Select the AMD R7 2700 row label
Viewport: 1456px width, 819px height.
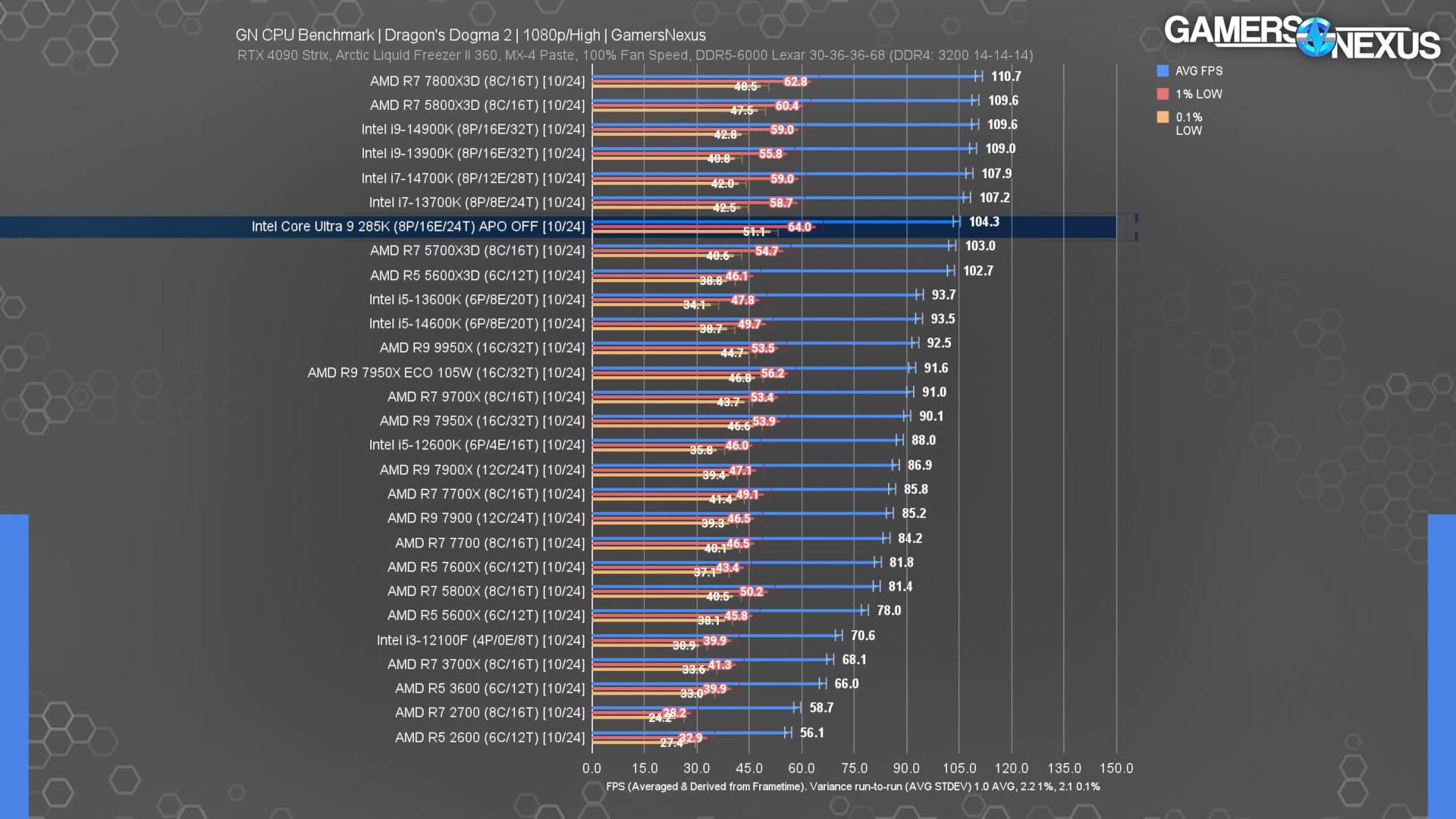490,713
